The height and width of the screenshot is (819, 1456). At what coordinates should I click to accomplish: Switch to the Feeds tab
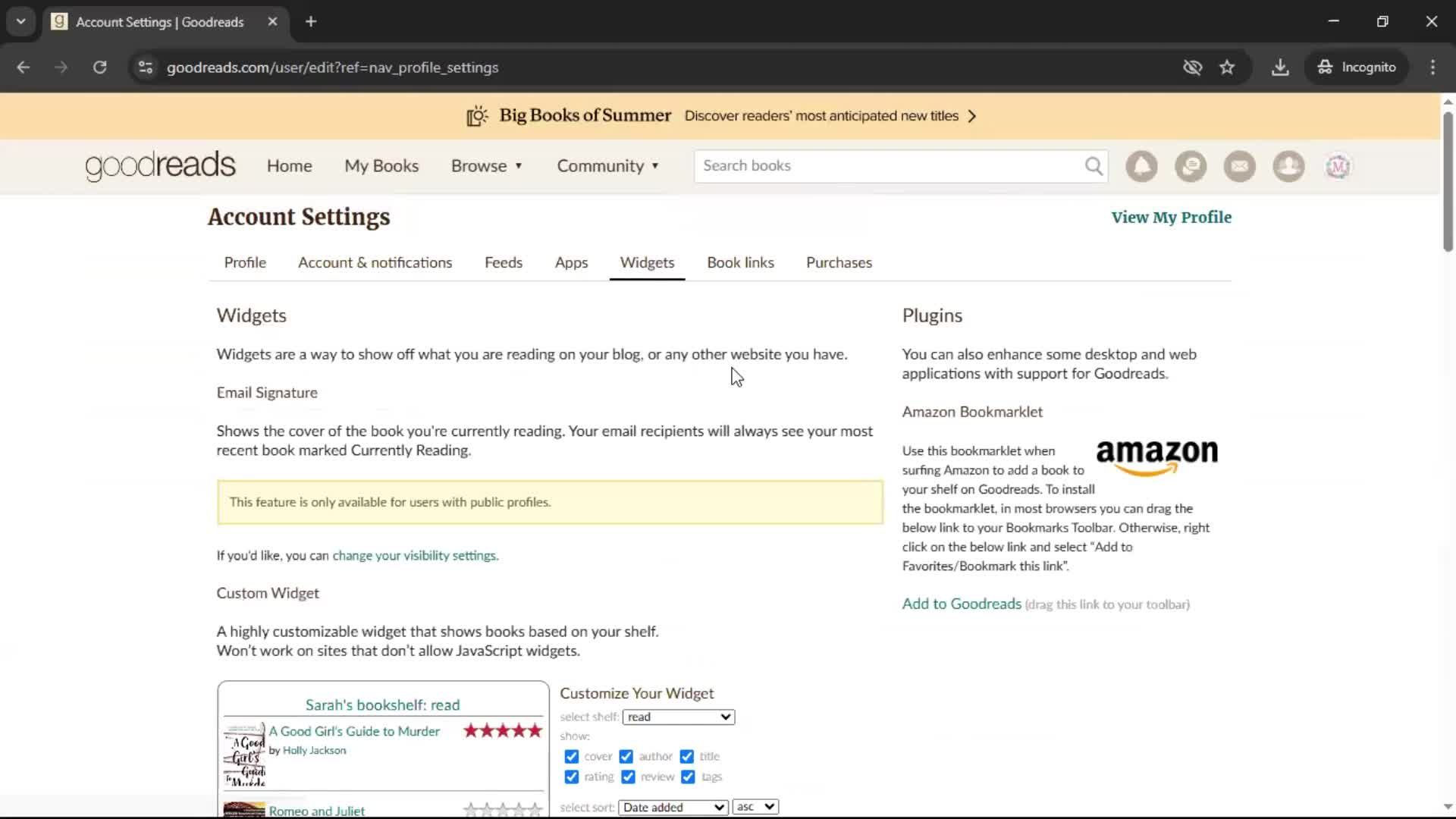[504, 262]
